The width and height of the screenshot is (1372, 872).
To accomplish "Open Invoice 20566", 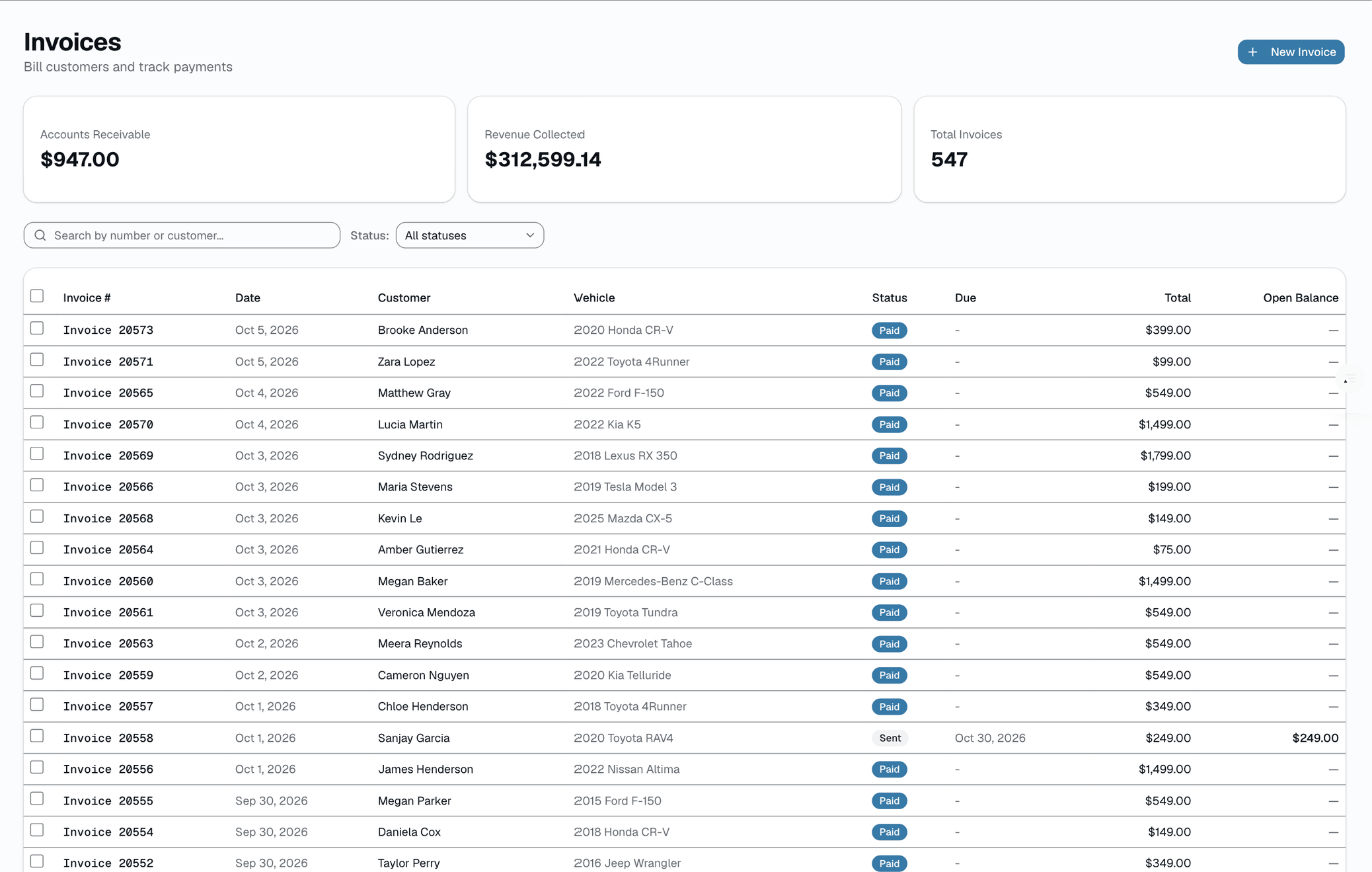I will pos(108,487).
